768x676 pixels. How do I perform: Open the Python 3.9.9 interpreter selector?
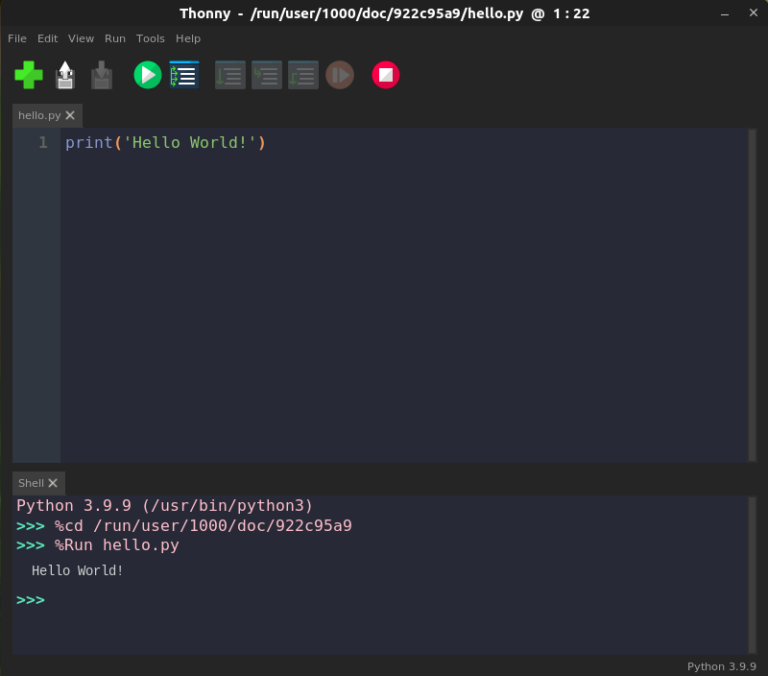[x=721, y=666]
